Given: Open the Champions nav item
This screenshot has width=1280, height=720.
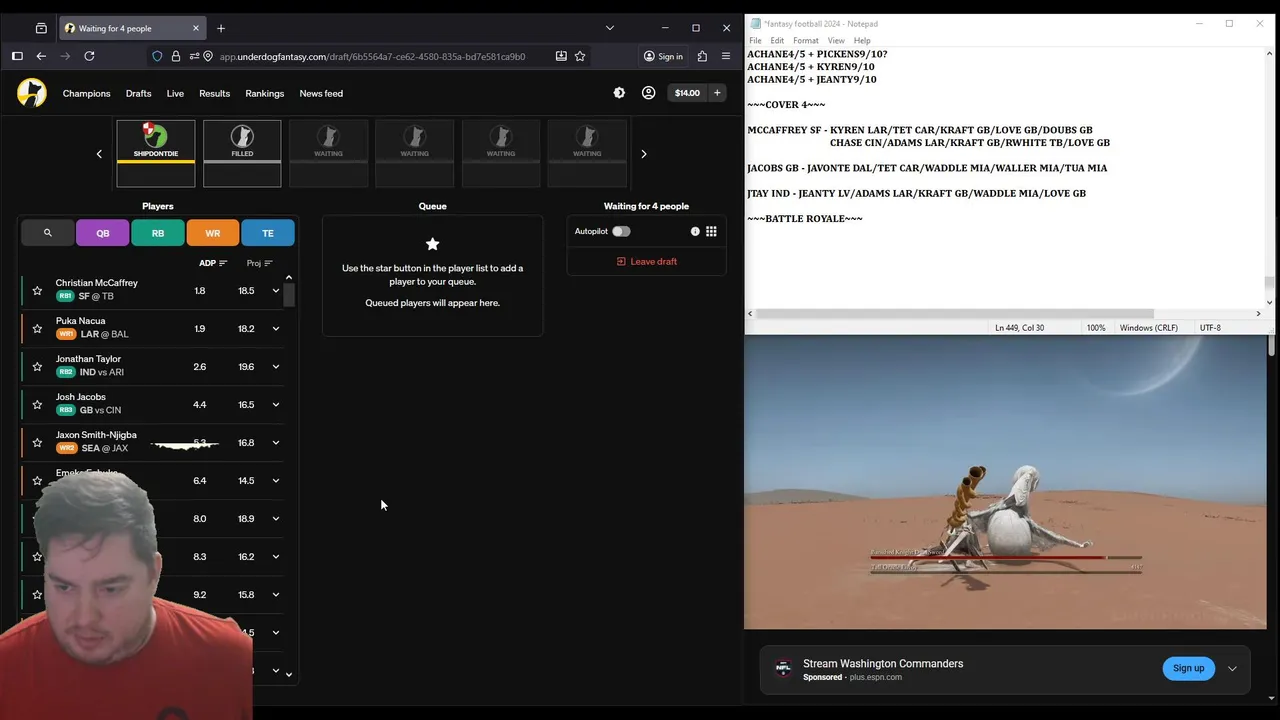Looking at the screenshot, I should click(x=87, y=93).
